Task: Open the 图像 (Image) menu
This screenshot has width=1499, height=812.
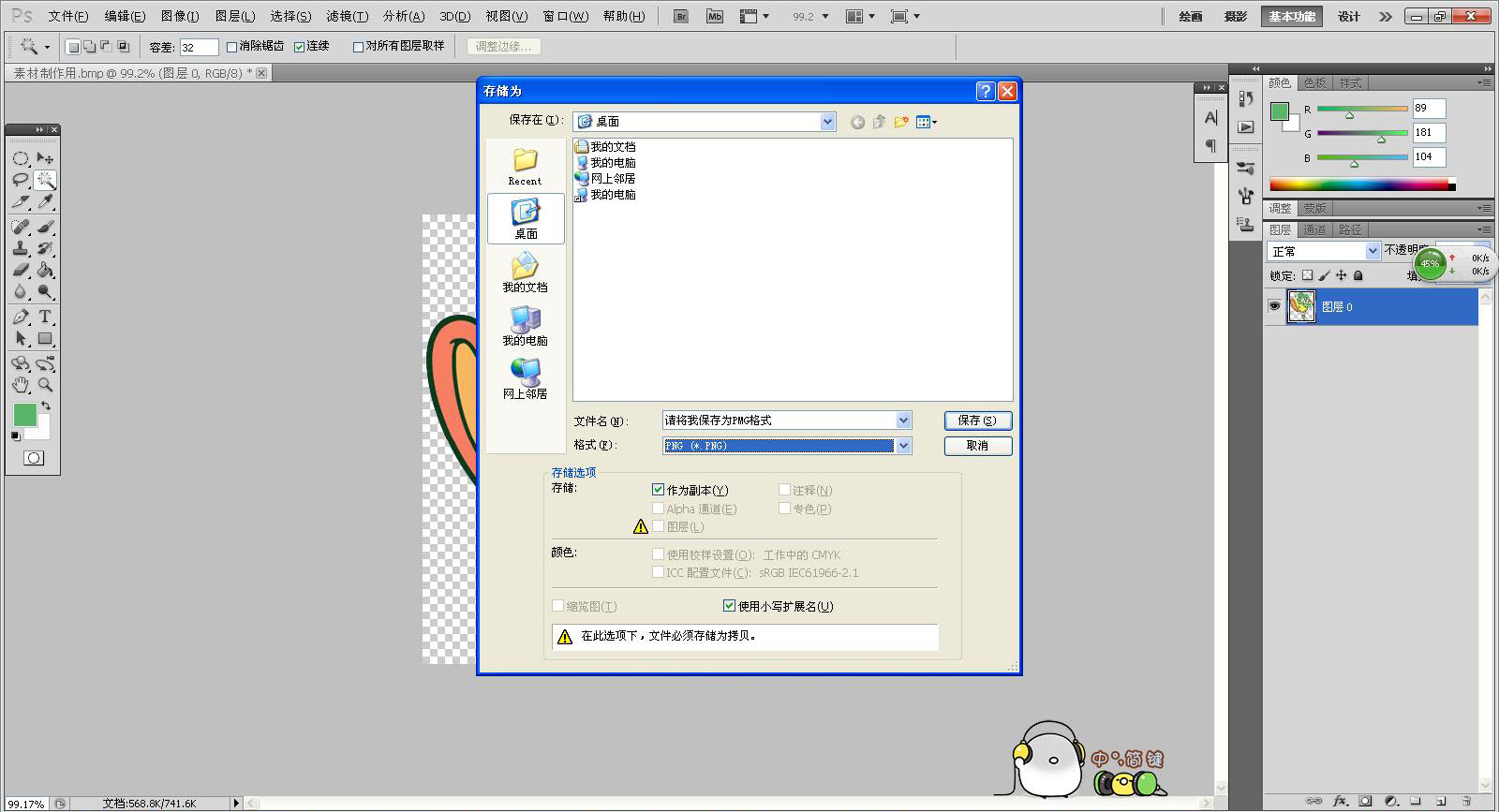Action: tap(180, 16)
